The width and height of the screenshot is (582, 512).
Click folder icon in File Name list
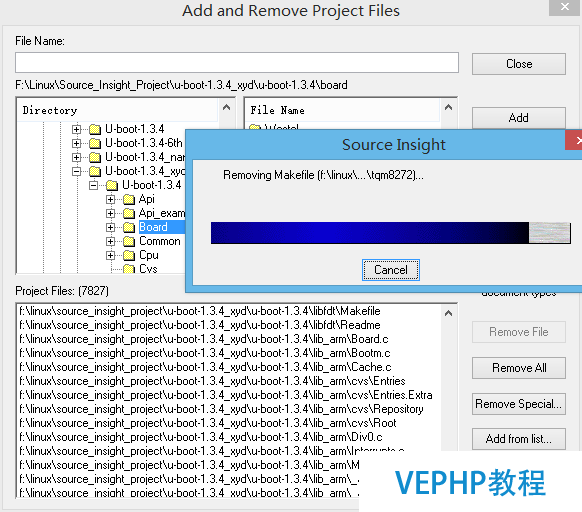click(255, 127)
